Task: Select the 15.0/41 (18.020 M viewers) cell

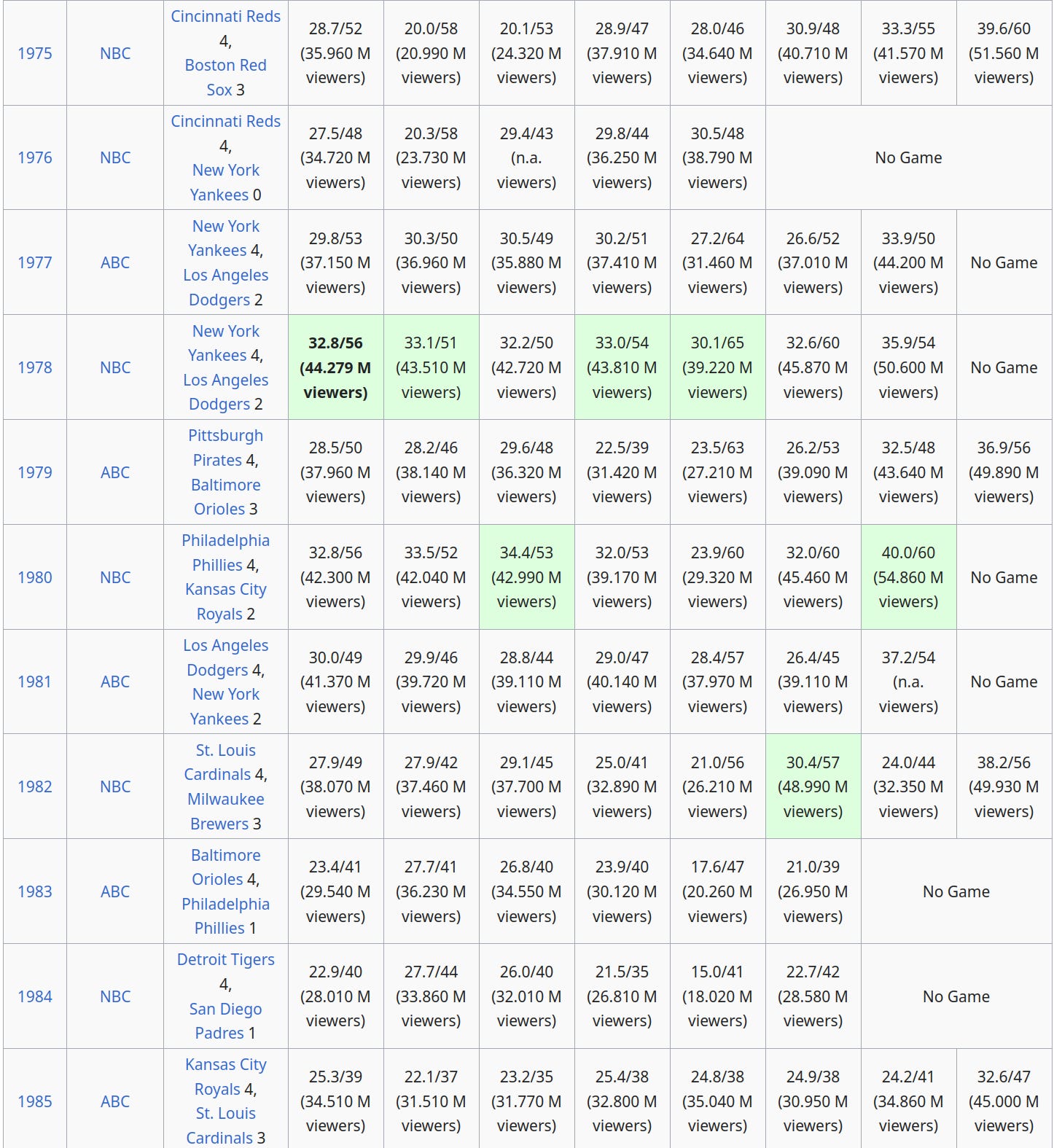Action: pyautogui.click(x=717, y=996)
